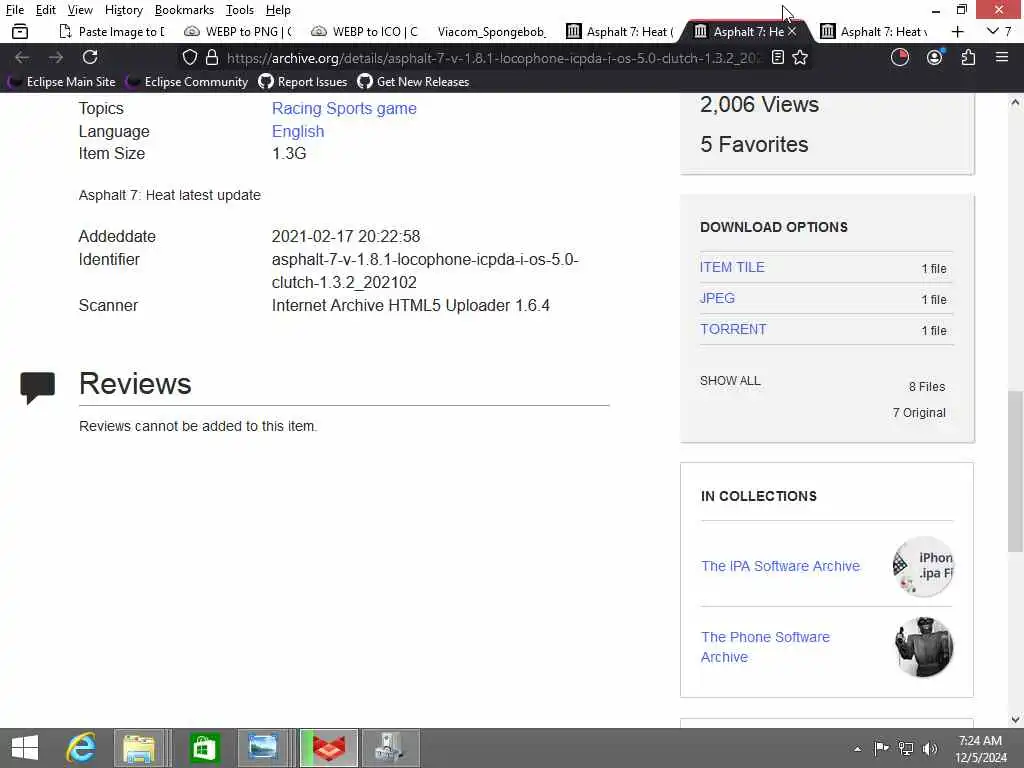
Task: Click scrollbar up arrow
Action: [1015, 103]
